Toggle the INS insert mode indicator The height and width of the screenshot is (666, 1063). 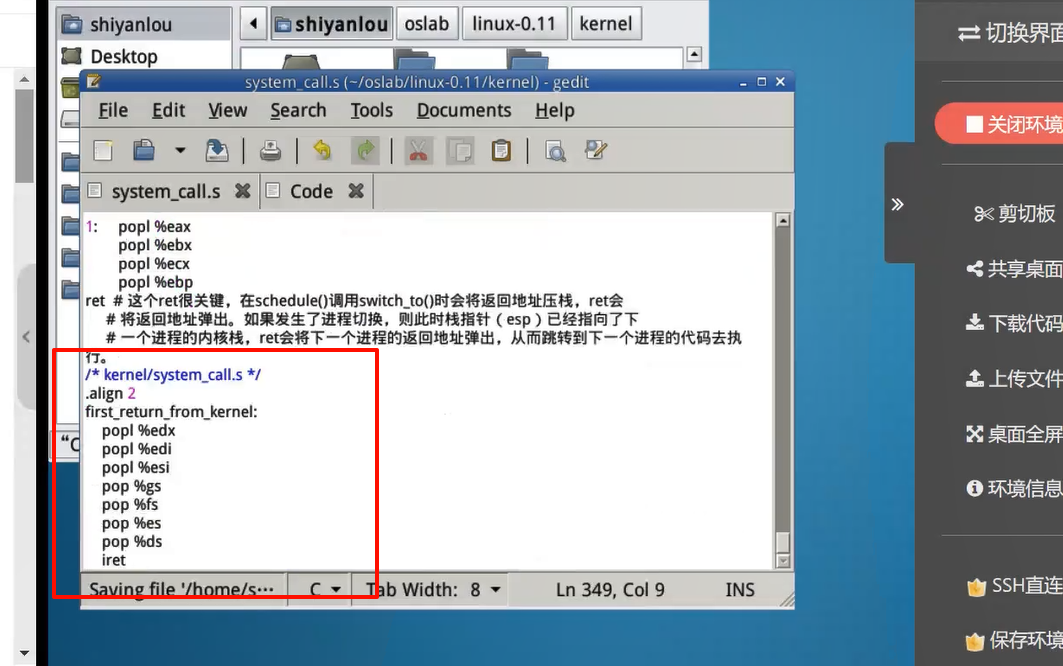pyautogui.click(x=739, y=590)
